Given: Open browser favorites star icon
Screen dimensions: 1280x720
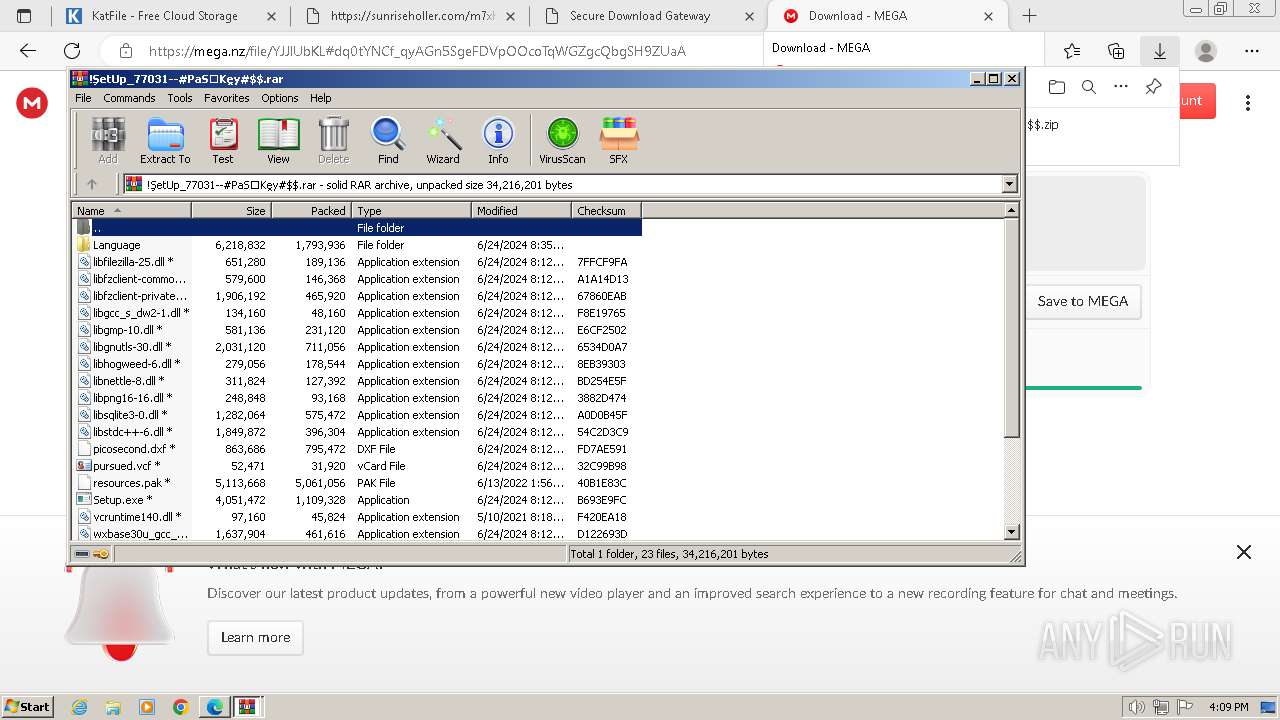Looking at the screenshot, I should tap(1072, 51).
